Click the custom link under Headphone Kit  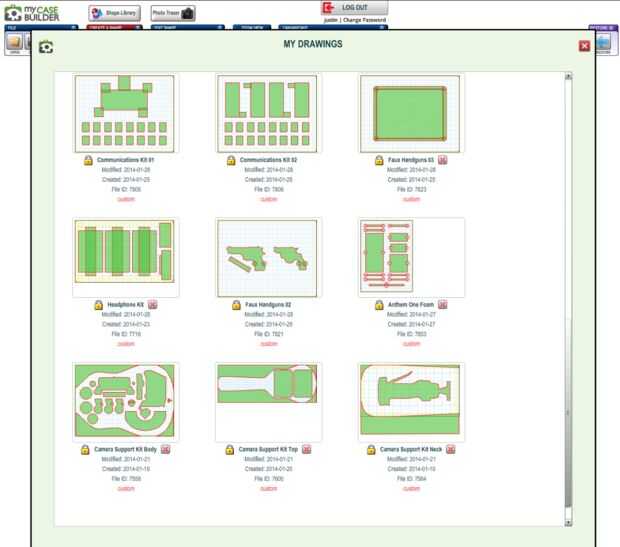tap(126, 344)
